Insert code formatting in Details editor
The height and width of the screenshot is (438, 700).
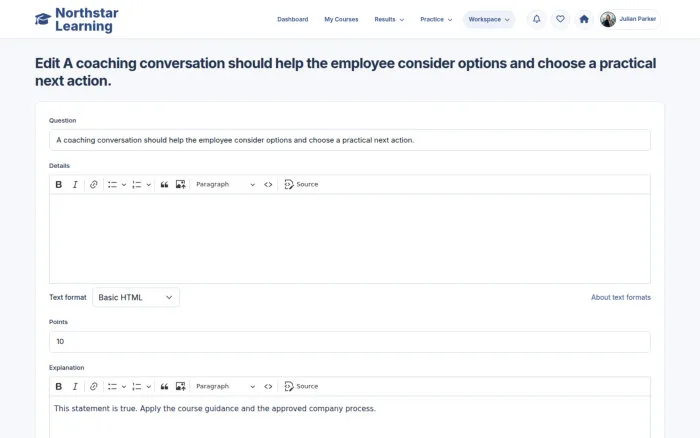(268, 184)
